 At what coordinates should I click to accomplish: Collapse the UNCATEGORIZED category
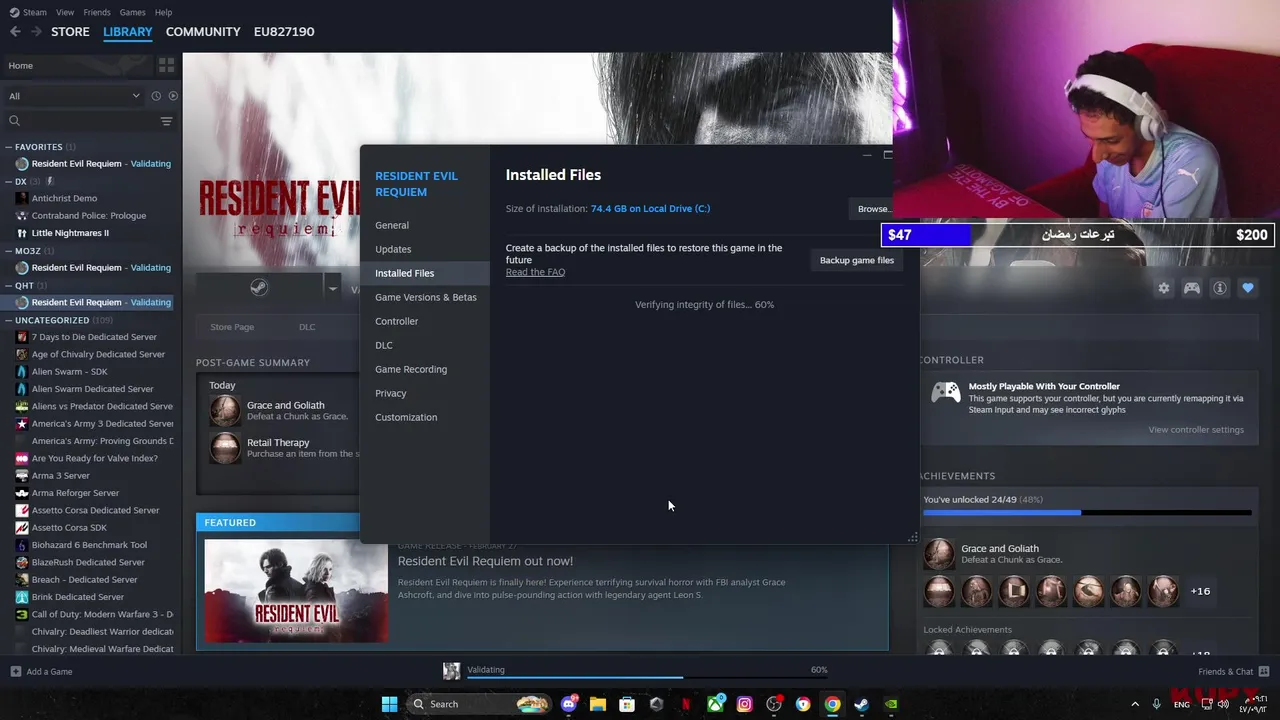coord(9,320)
